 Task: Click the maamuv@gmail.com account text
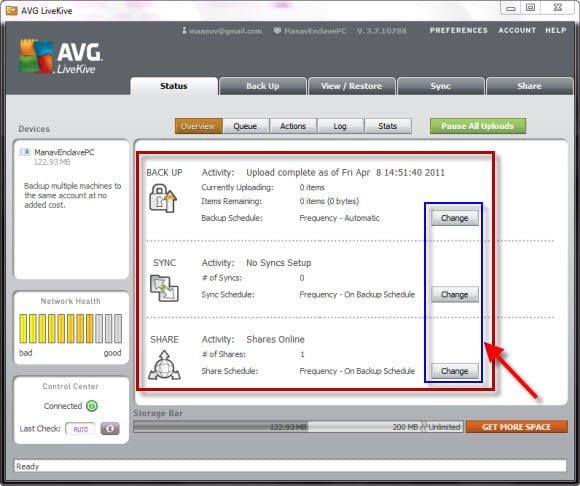pyautogui.click(x=225, y=31)
